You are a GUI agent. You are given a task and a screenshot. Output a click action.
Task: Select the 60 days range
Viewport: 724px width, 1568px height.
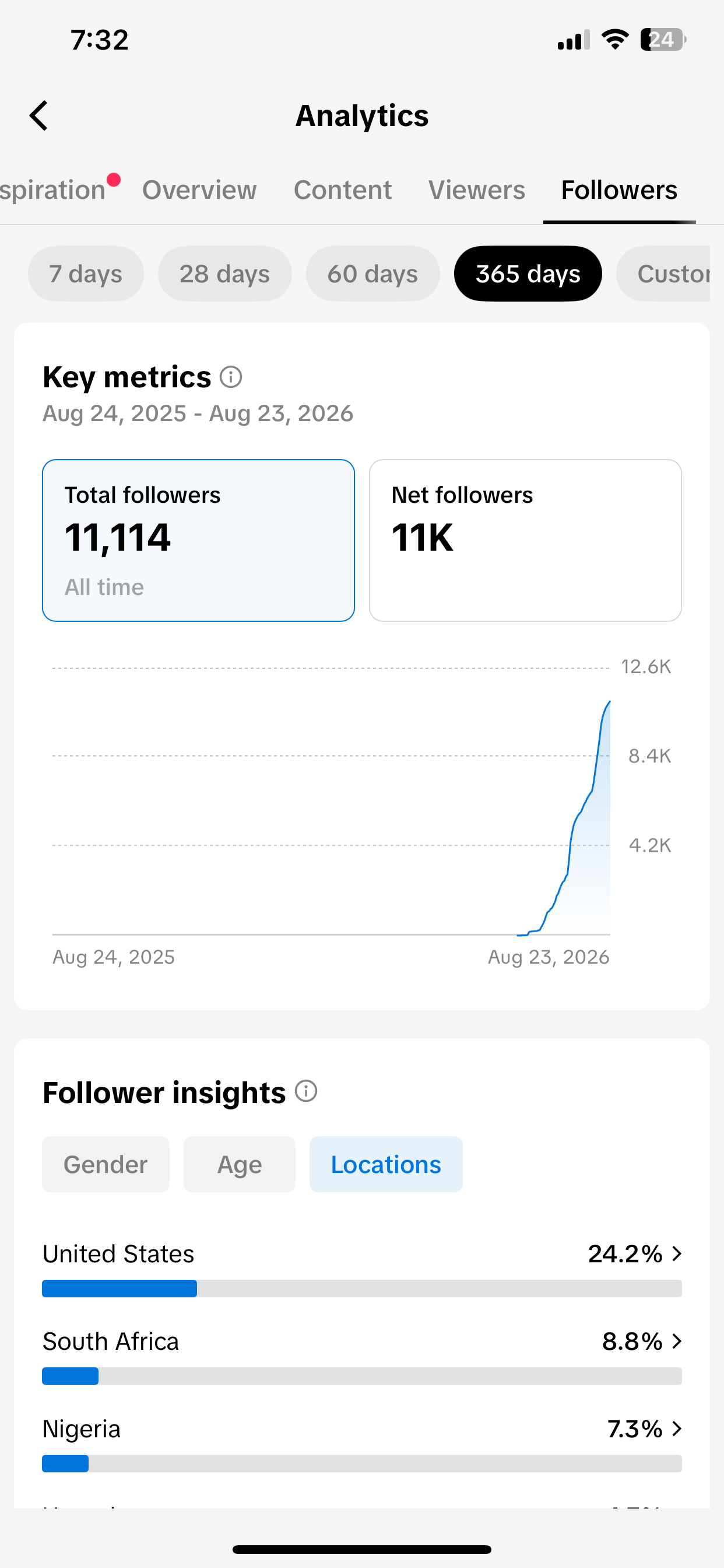point(372,274)
